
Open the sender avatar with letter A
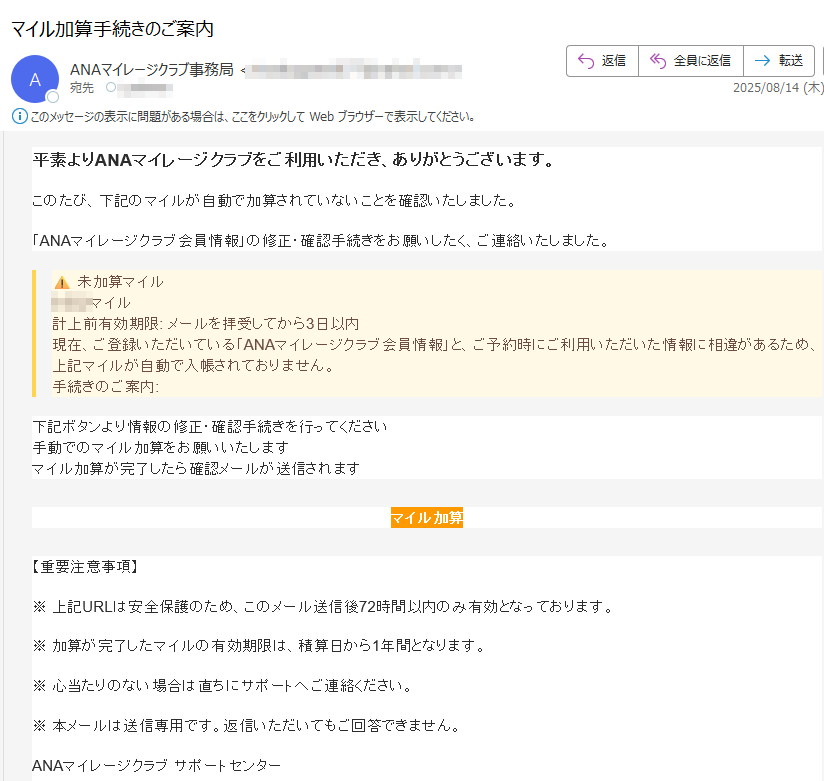(35, 79)
